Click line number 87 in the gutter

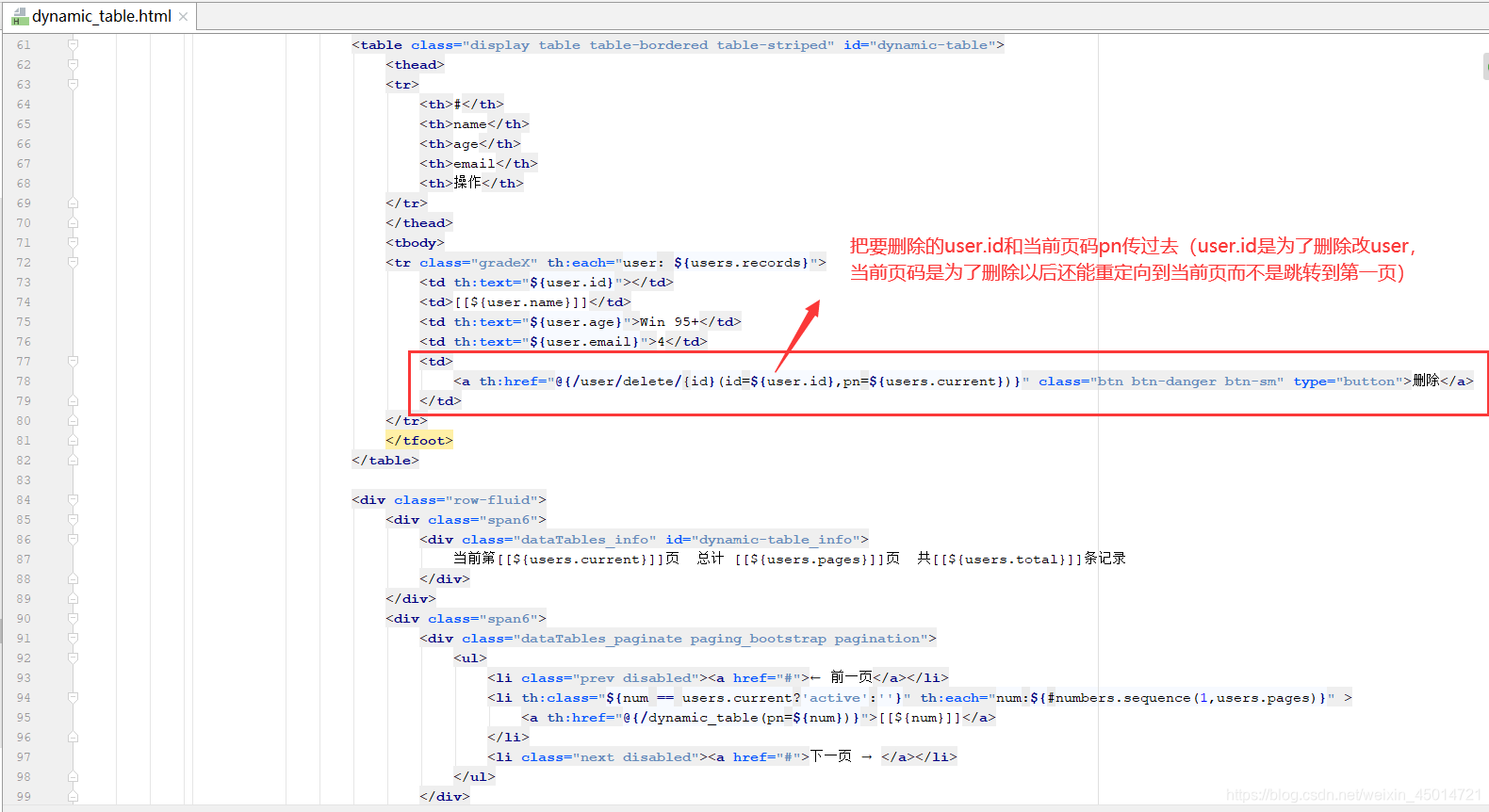(24, 559)
